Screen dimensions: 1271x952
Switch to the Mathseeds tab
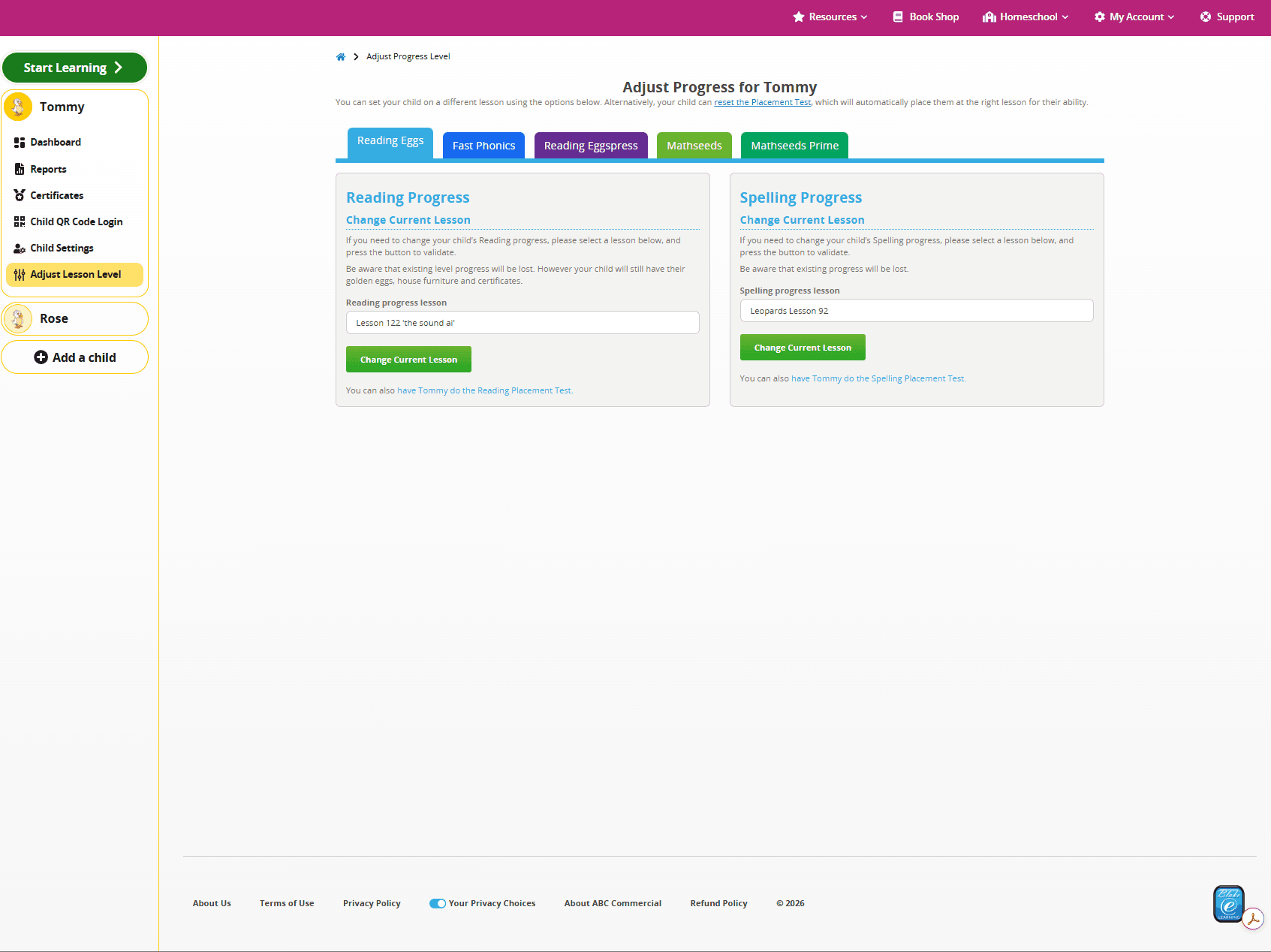coord(694,146)
